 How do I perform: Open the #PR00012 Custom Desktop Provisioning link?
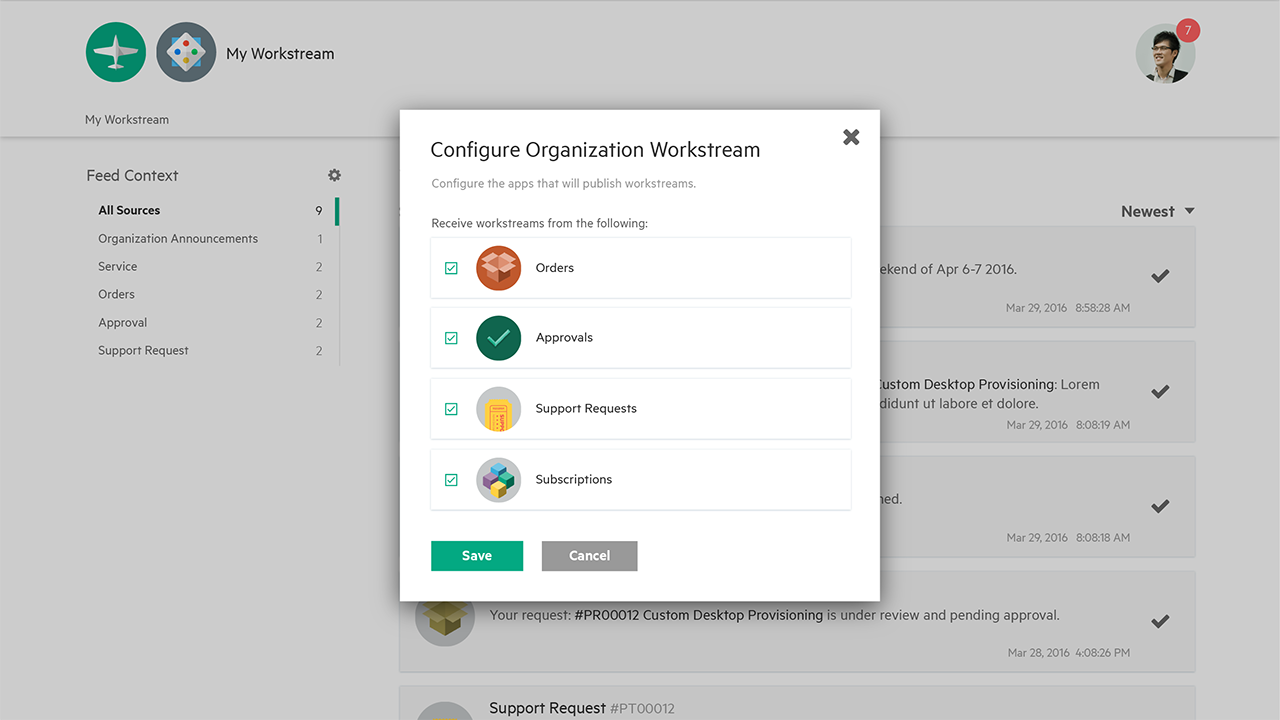698,615
